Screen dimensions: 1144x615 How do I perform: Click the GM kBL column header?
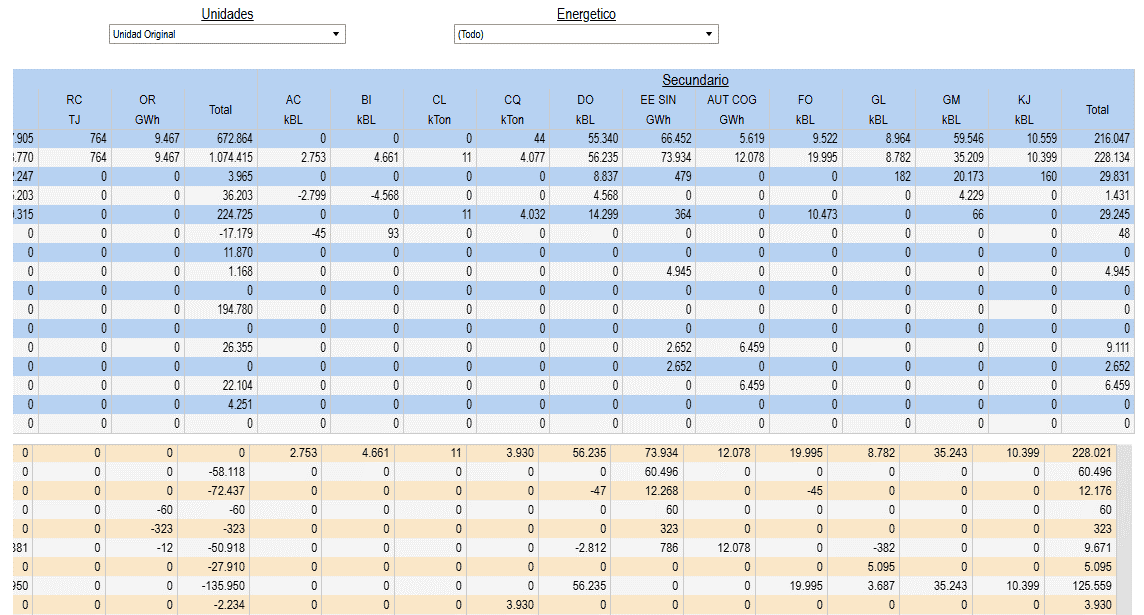[951, 109]
